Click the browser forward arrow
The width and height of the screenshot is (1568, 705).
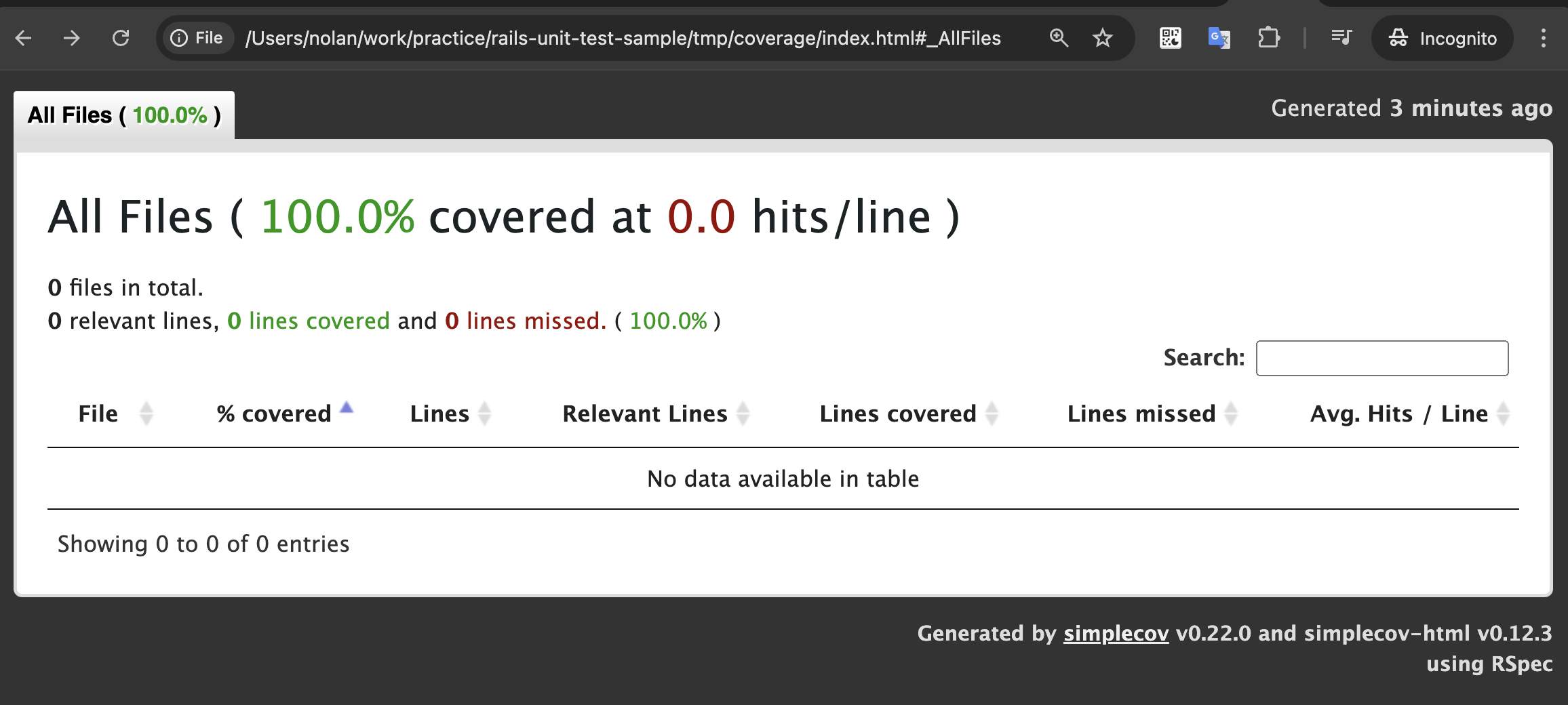tap(72, 38)
